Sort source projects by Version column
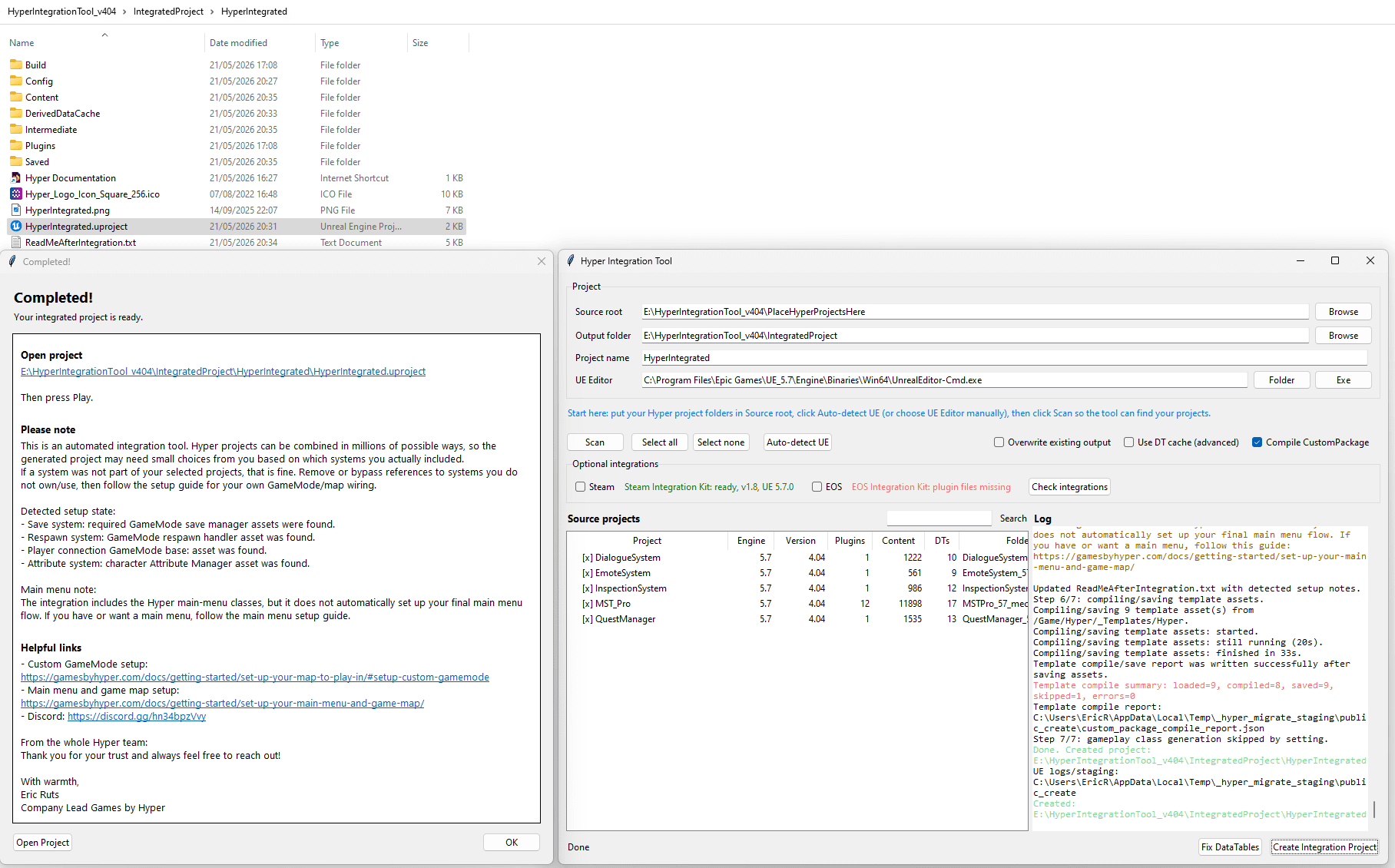Viewport: 1395px width, 868px height. click(x=800, y=541)
